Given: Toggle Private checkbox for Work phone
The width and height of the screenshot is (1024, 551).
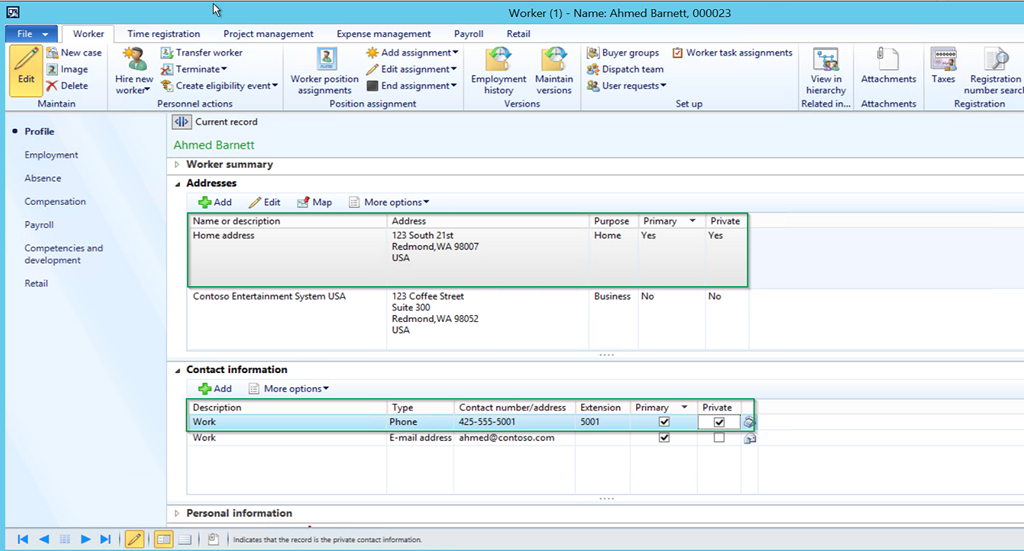Looking at the screenshot, I should (x=718, y=423).
